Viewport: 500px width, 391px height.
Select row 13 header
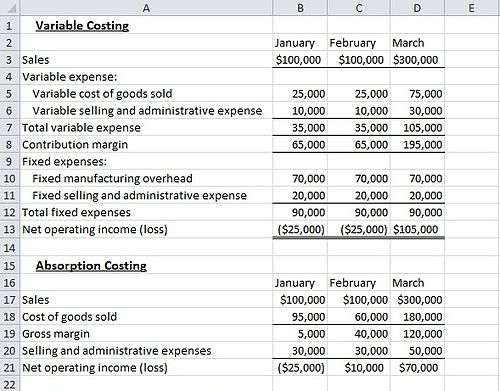click(10, 229)
